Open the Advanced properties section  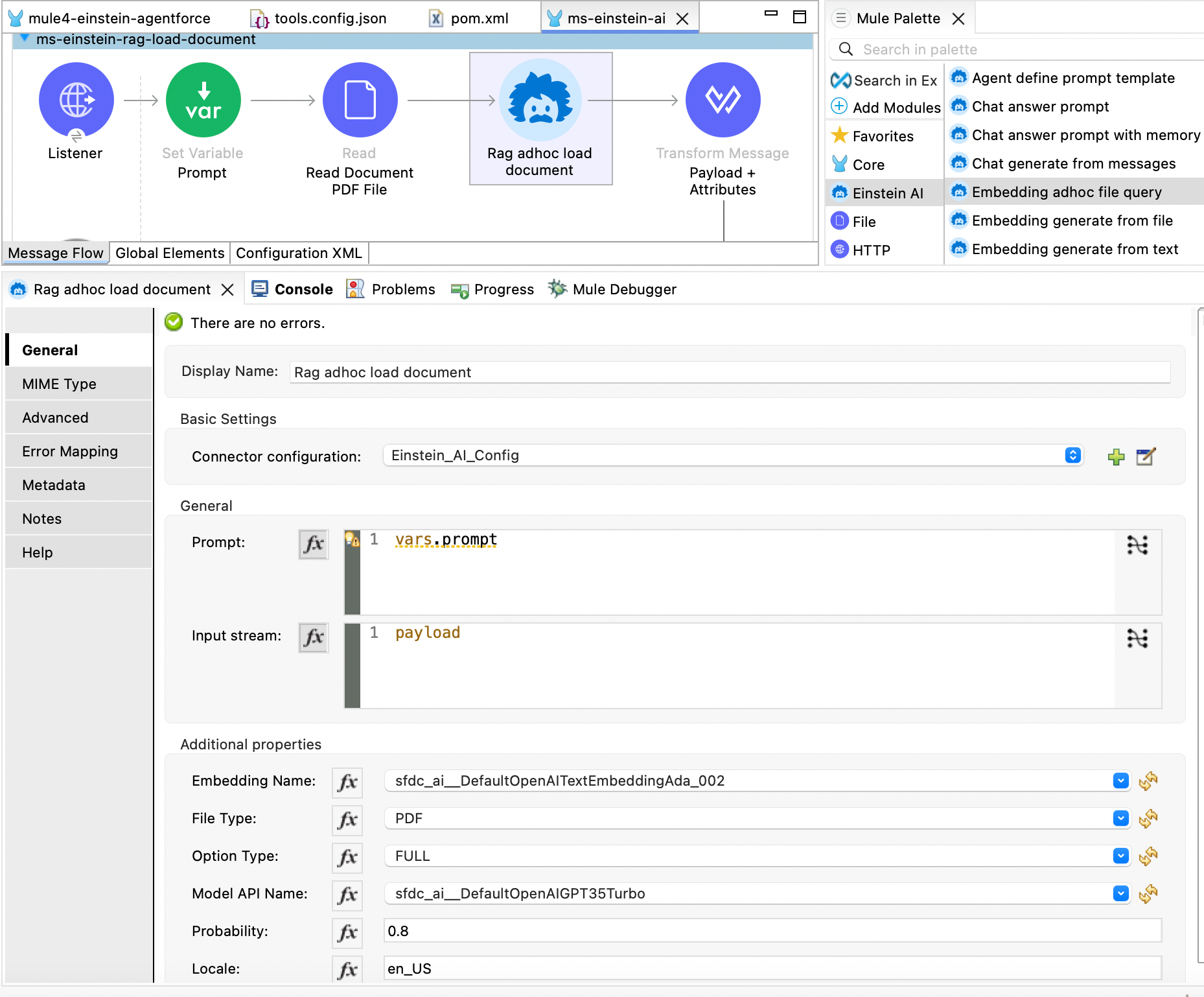[78, 417]
